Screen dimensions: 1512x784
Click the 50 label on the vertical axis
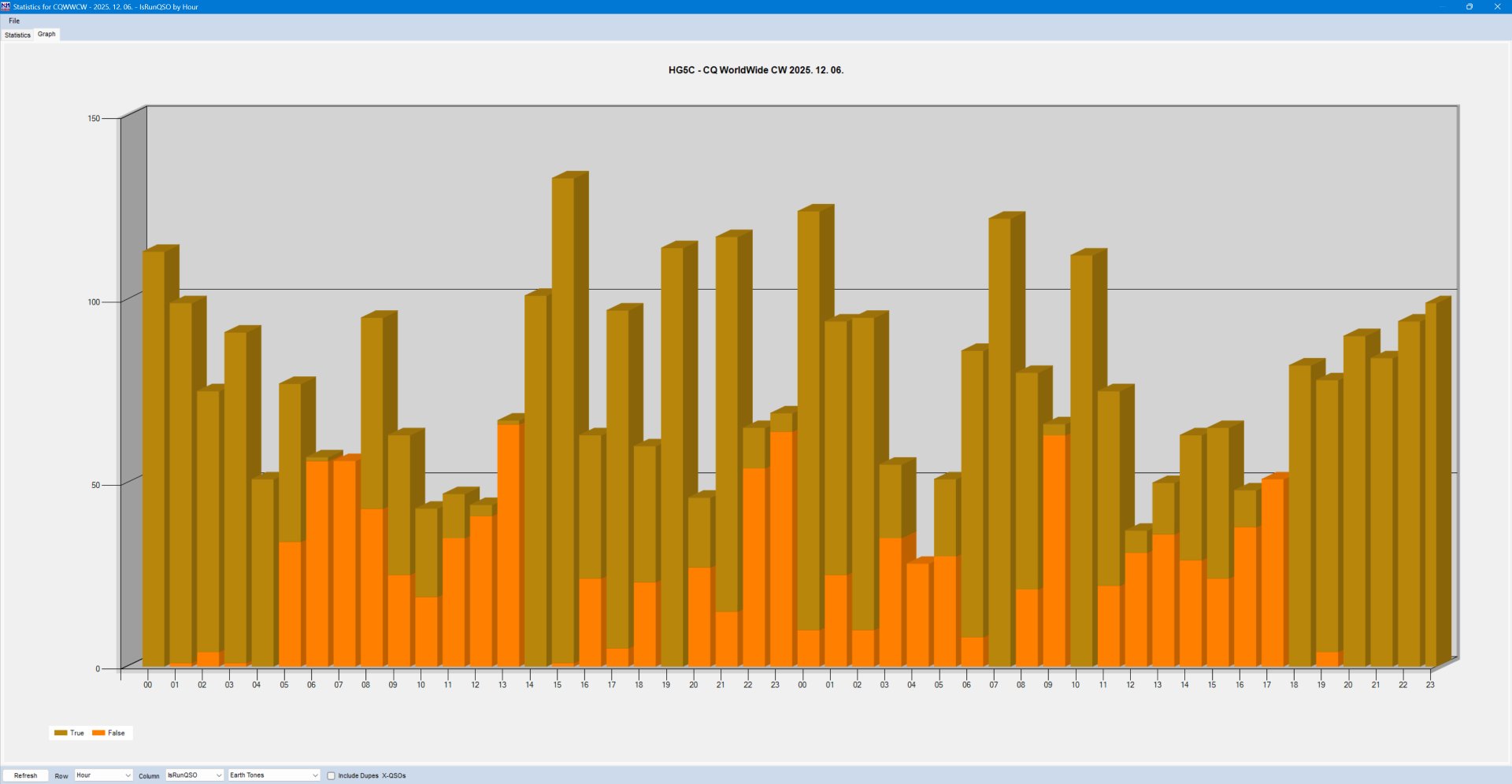[x=95, y=485]
